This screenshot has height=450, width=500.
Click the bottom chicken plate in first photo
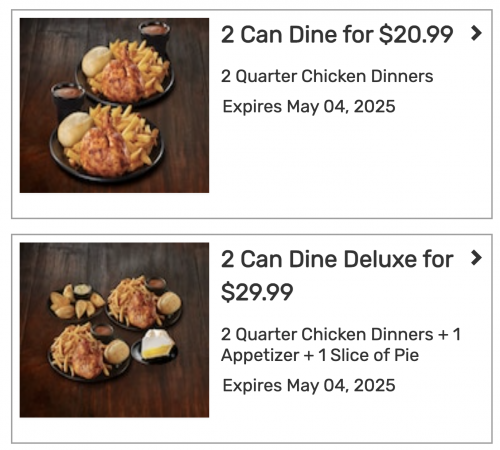point(107,143)
